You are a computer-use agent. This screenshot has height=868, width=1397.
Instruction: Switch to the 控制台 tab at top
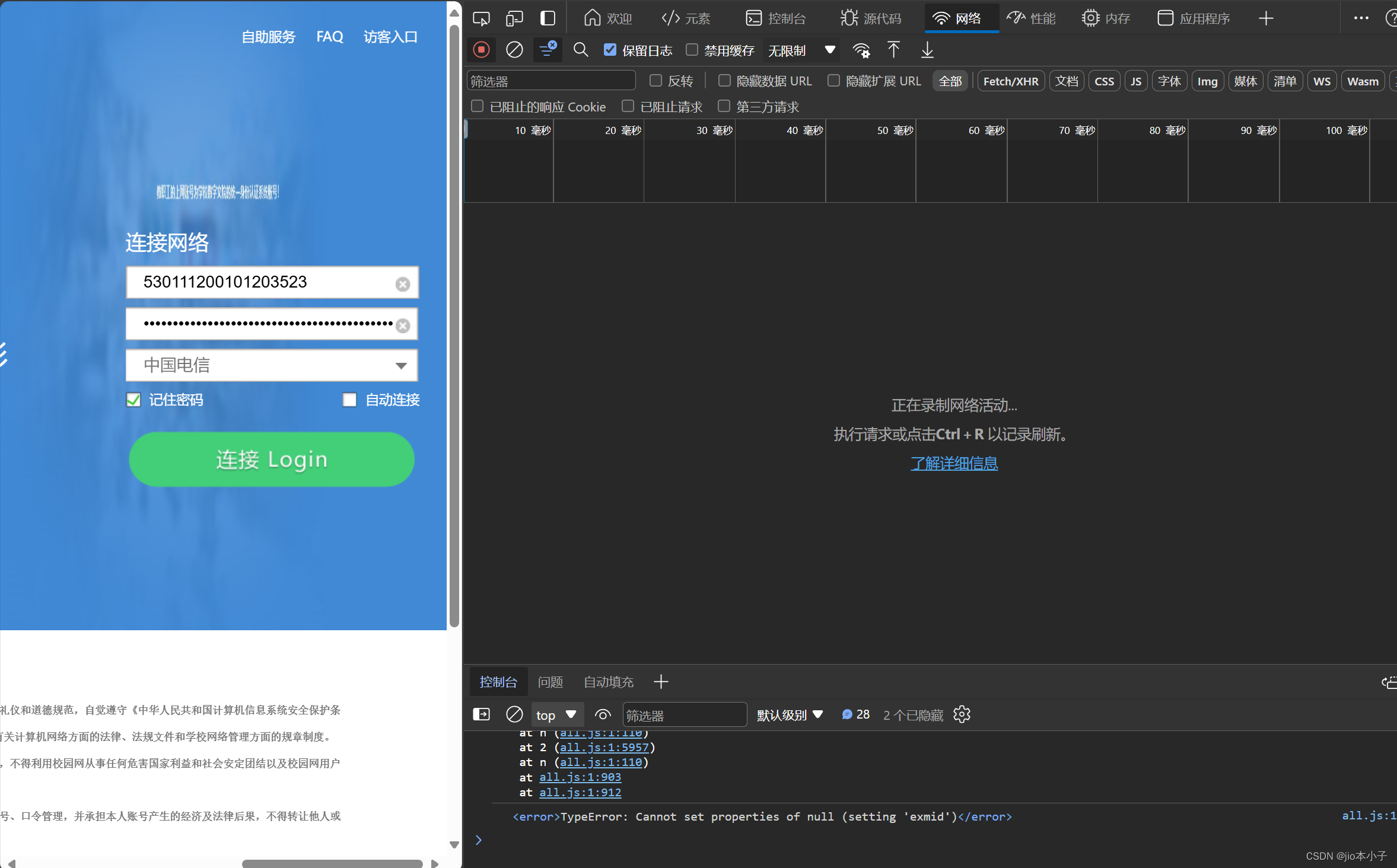click(776, 18)
